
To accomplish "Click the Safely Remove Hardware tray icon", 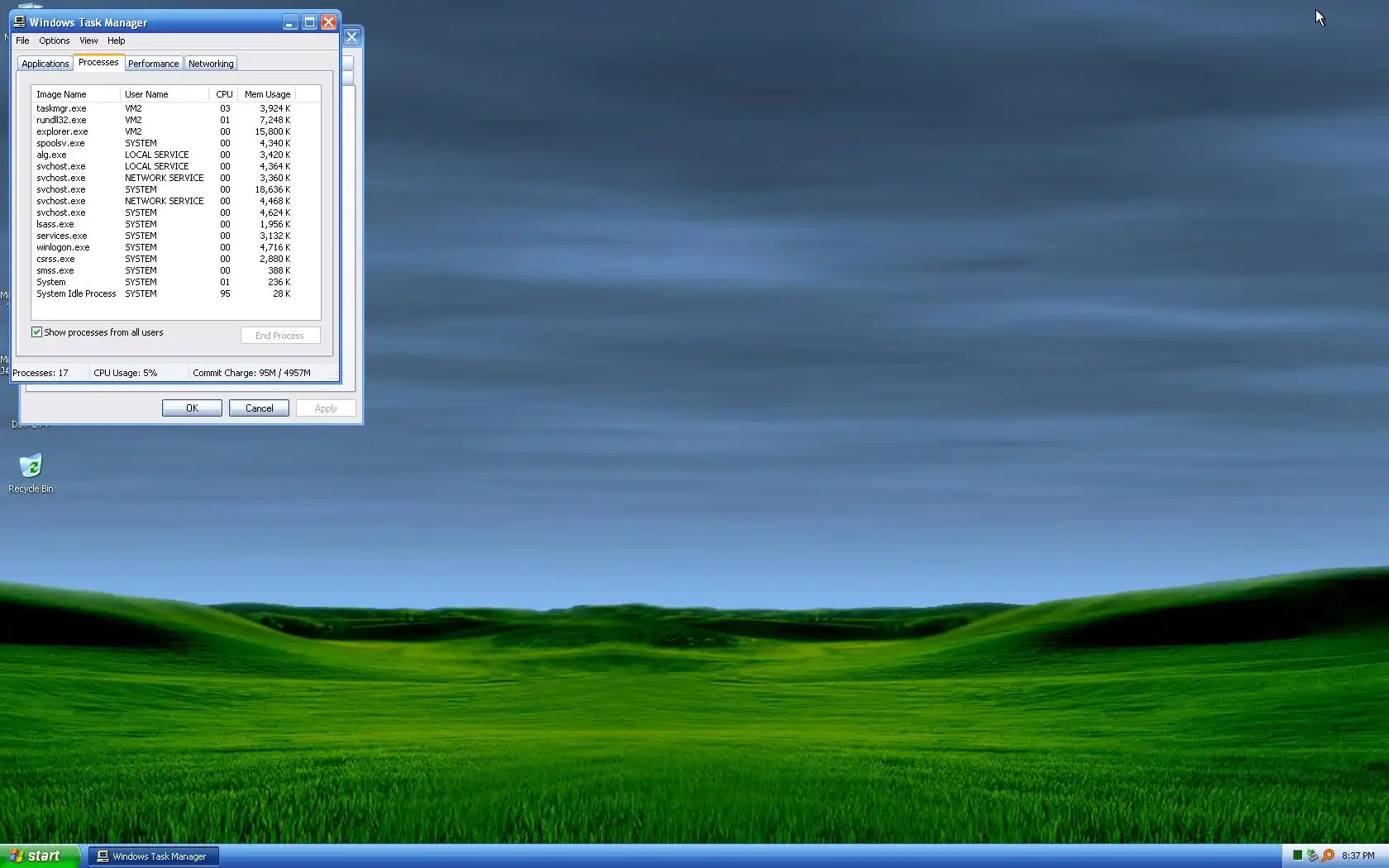I will (1312, 856).
